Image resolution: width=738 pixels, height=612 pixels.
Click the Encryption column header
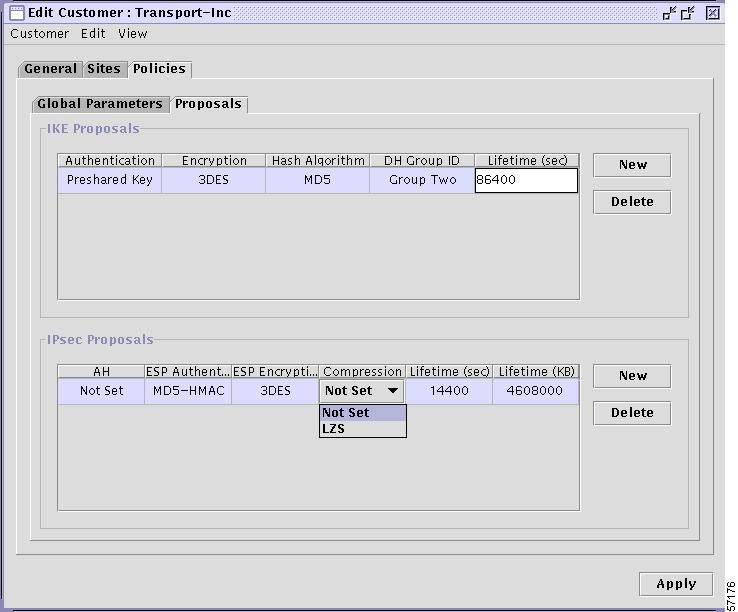click(214, 161)
